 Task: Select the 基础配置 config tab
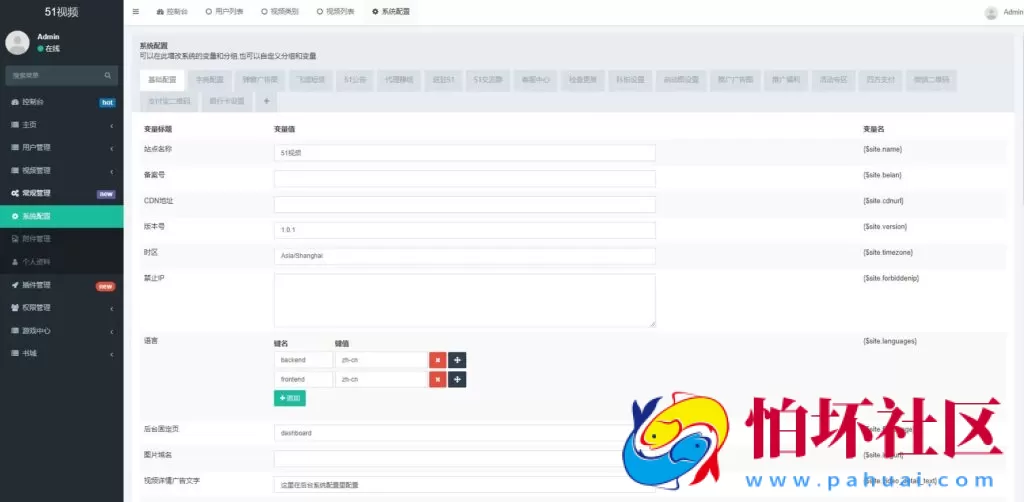coord(162,80)
